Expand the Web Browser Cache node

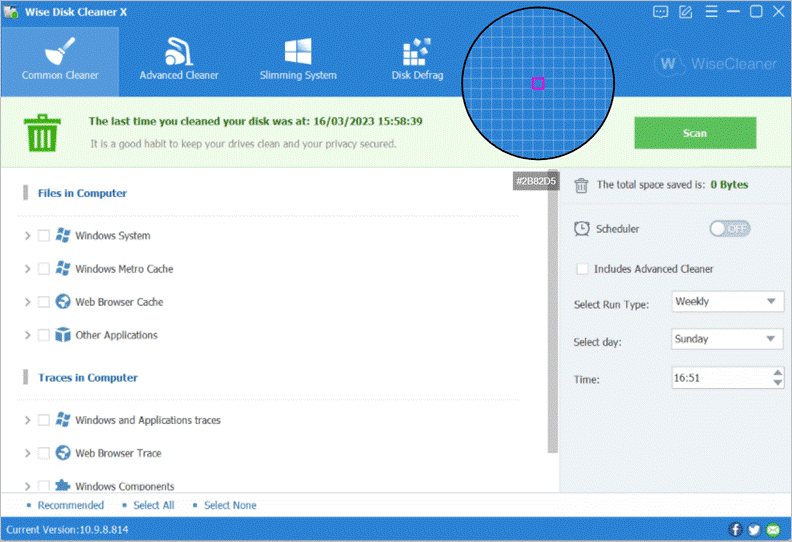pos(27,302)
